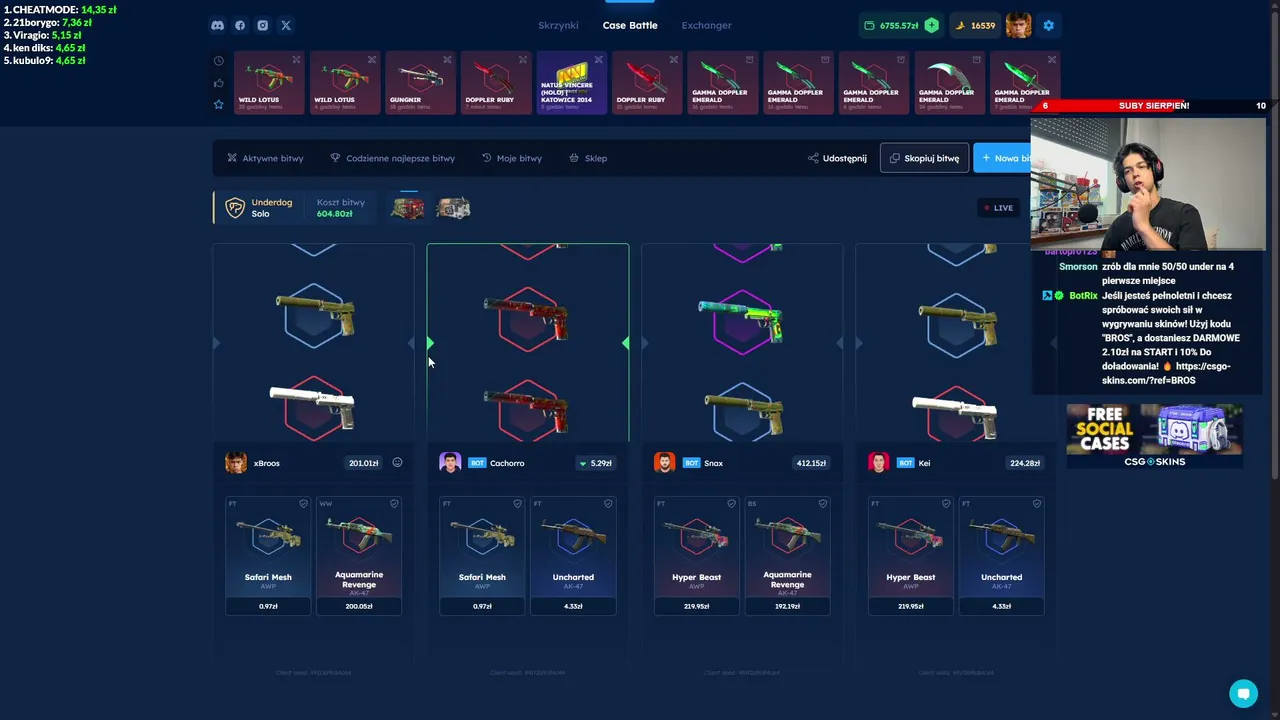Click Cachorro's Uncharted AK-47 card
The width and height of the screenshot is (1280, 720).
pyautogui.click(x=573, y=555)
